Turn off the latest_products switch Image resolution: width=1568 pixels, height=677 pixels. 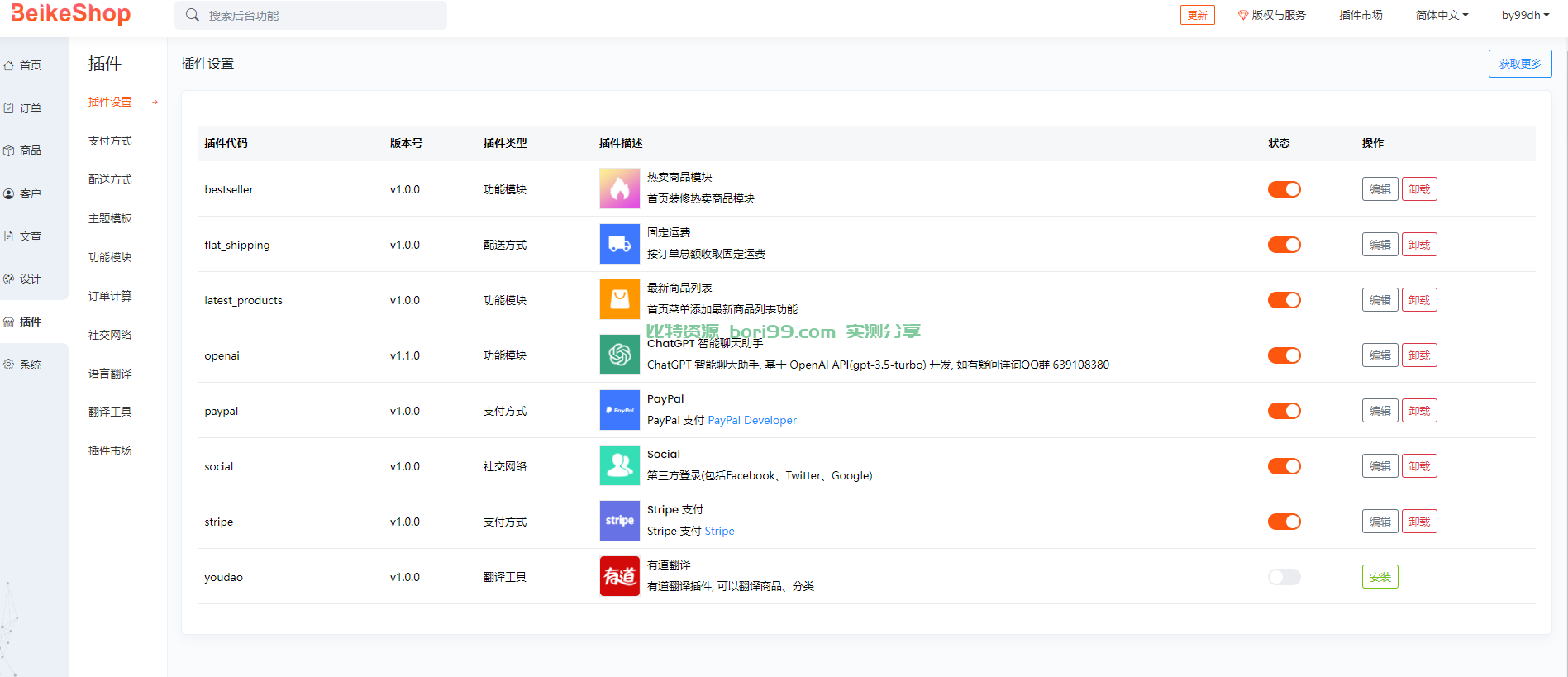point(1284,300)
